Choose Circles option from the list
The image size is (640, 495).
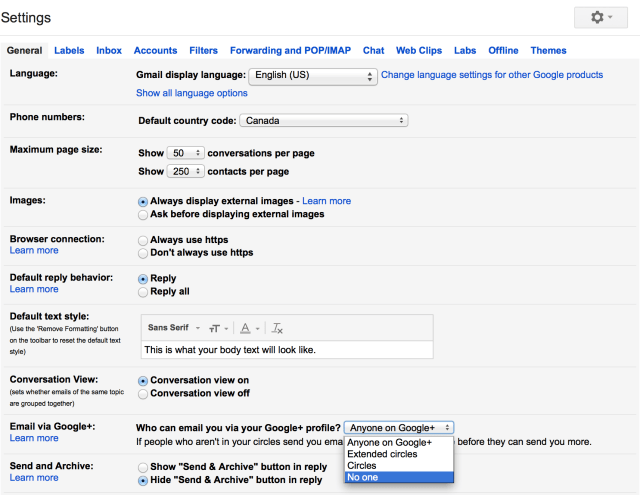pos(399,466)
